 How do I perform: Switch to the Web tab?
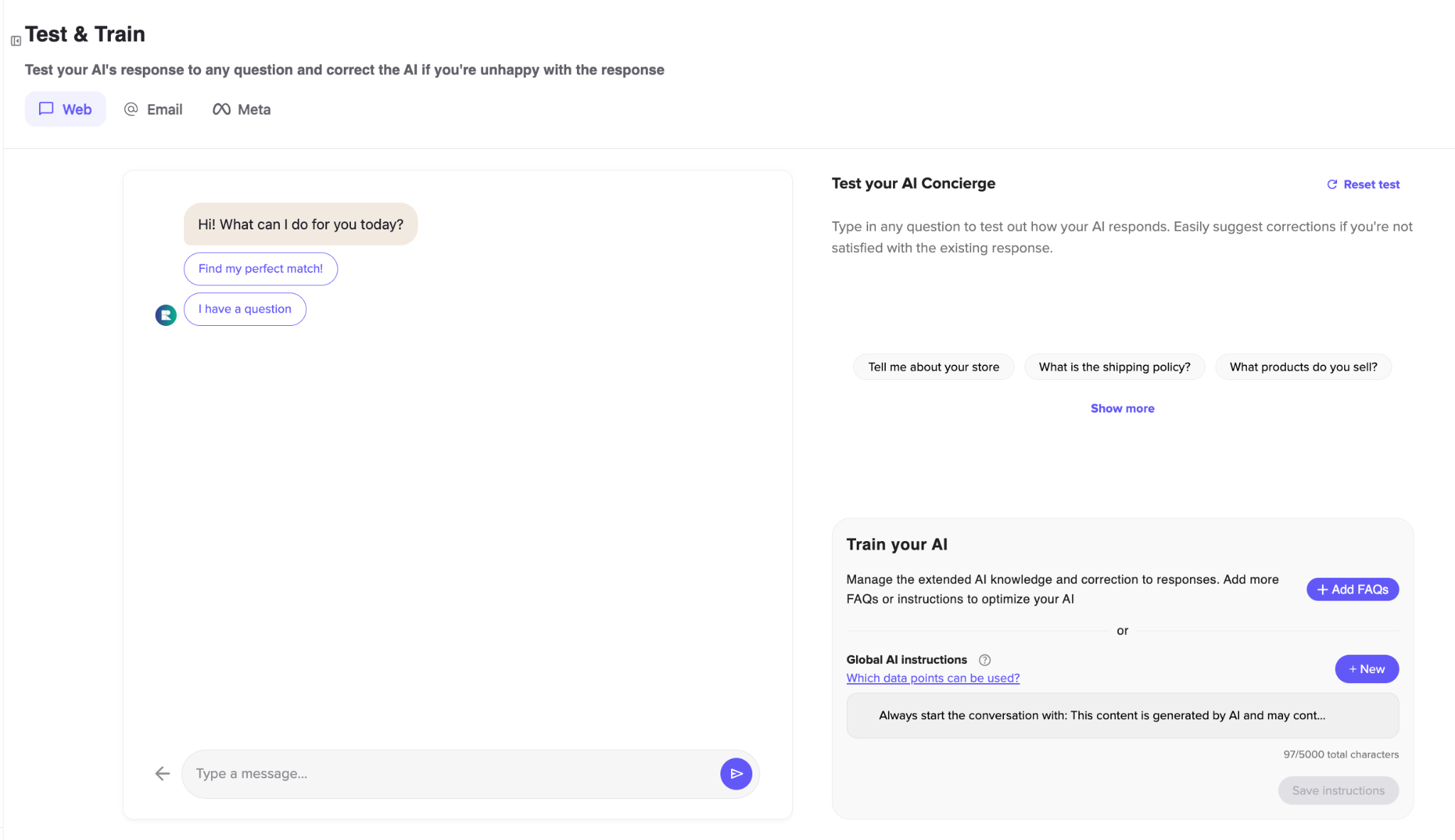click(x=65, y=109)
